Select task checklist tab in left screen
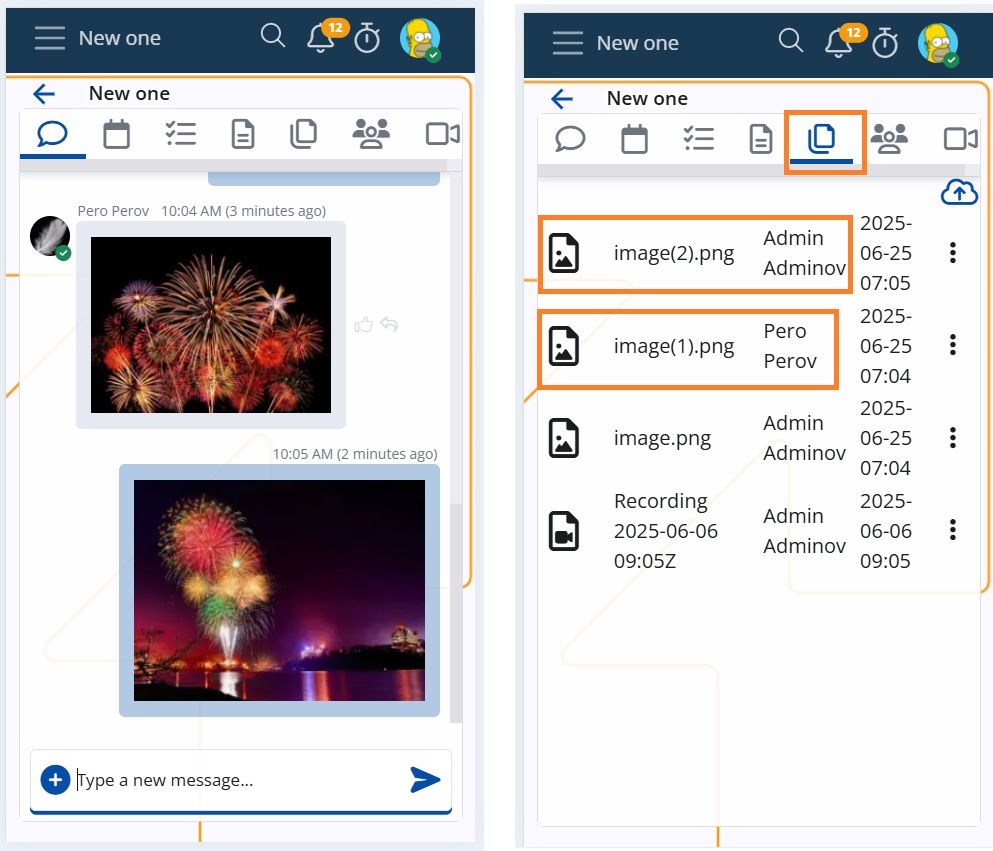The height and width of the screenshot is (851, 993). click(180, 134)
